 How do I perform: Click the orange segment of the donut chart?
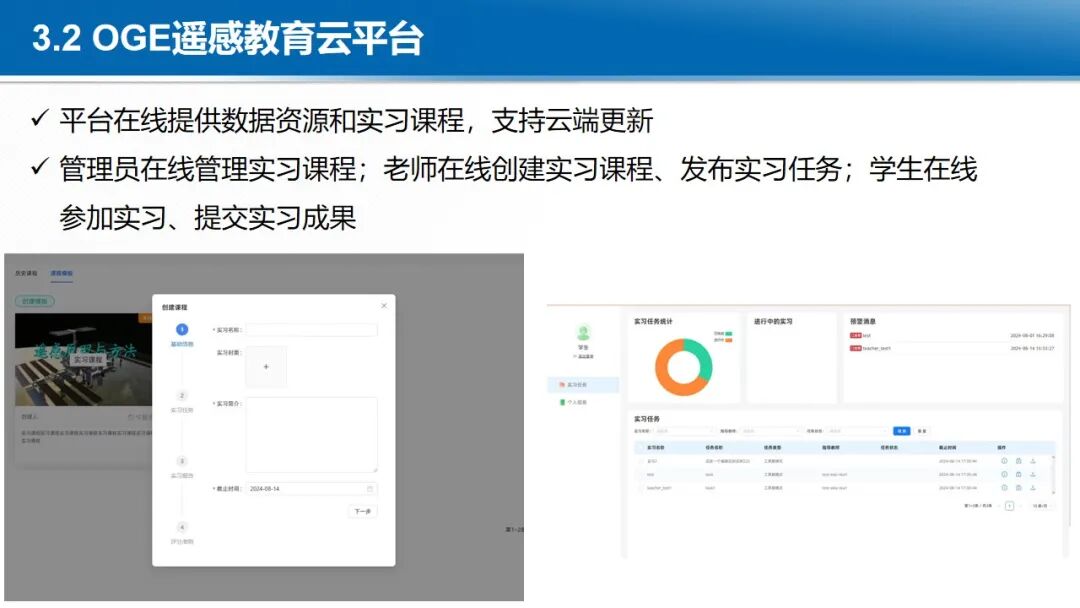coord(667,372)
